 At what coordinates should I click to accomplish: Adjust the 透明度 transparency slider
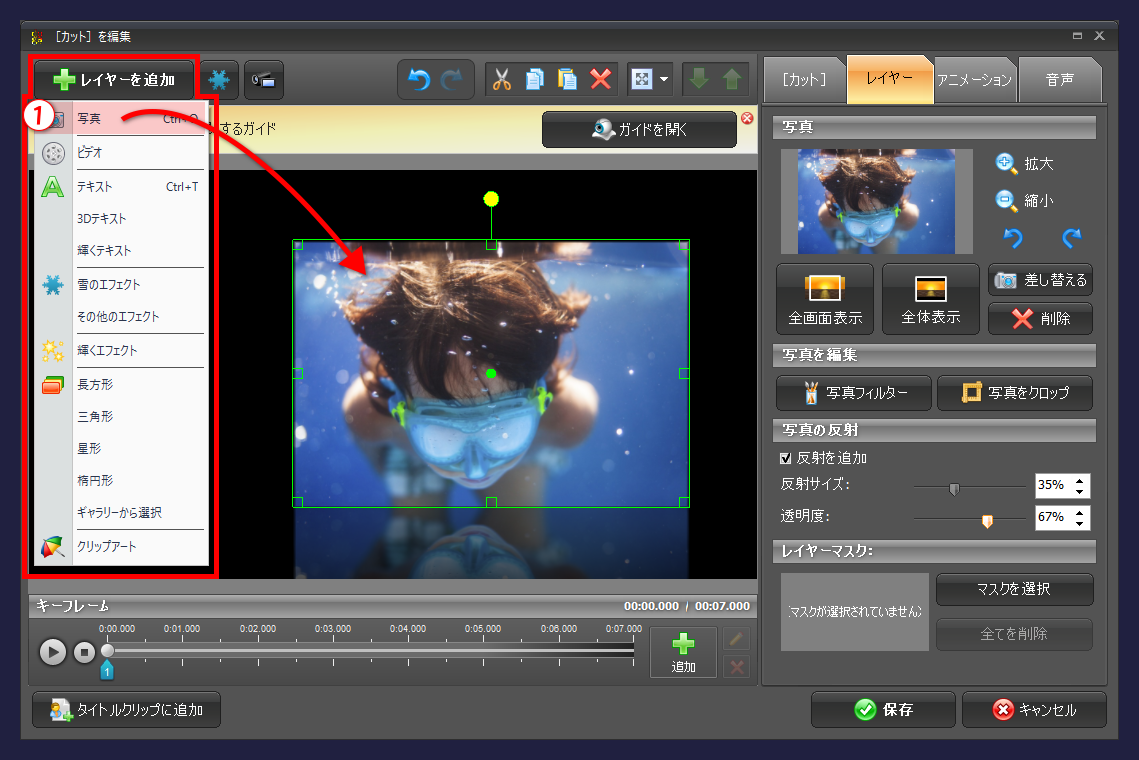[x=985, y=519]
